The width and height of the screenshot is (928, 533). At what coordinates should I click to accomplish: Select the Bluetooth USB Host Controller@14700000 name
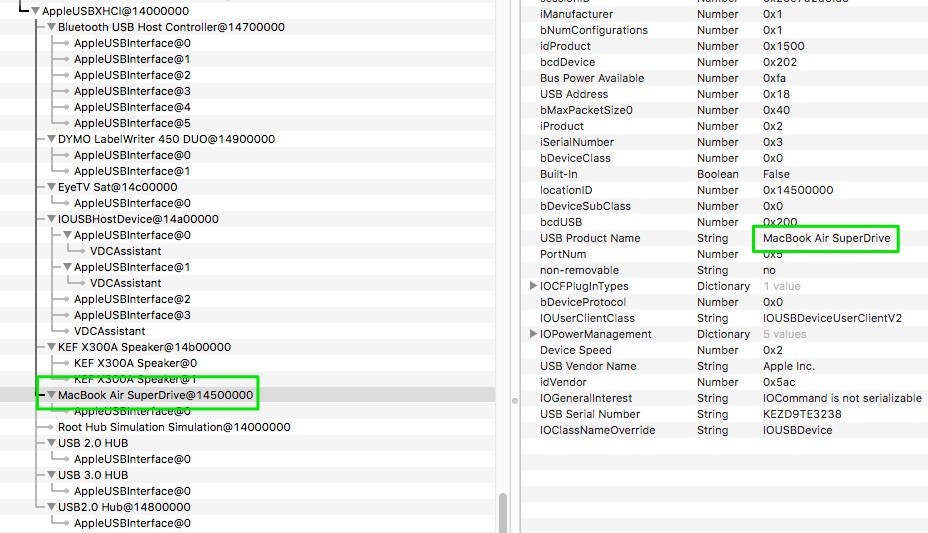coord(171,27)
